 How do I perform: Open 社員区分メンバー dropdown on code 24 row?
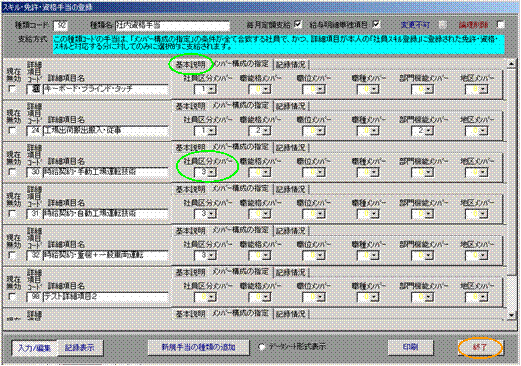click(x=212, y=131)
